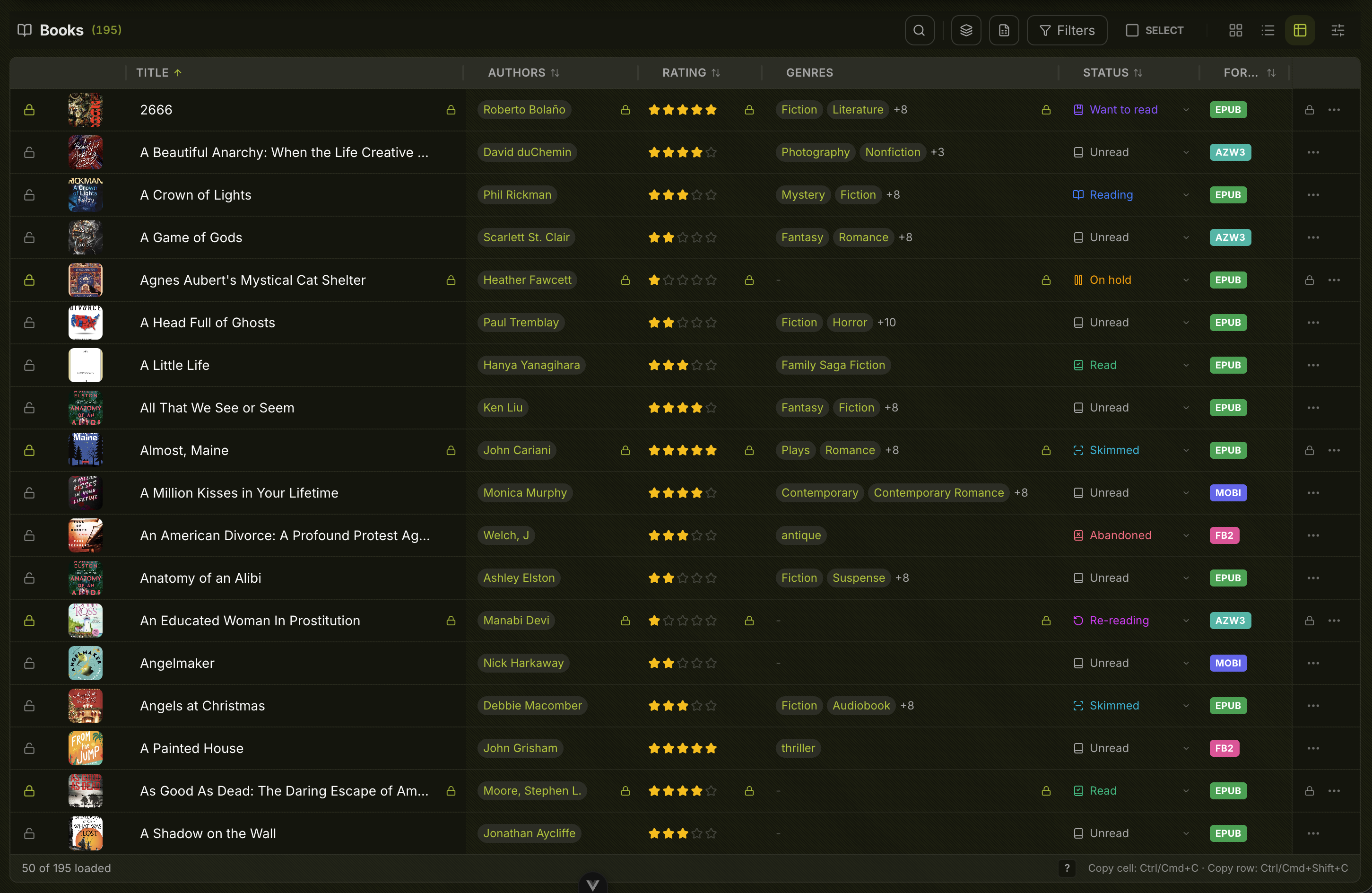Image resolution: width=1372 pixels, height=893 pixels.
Task: Switch to grid view icon
Action: coord(1235,30)
